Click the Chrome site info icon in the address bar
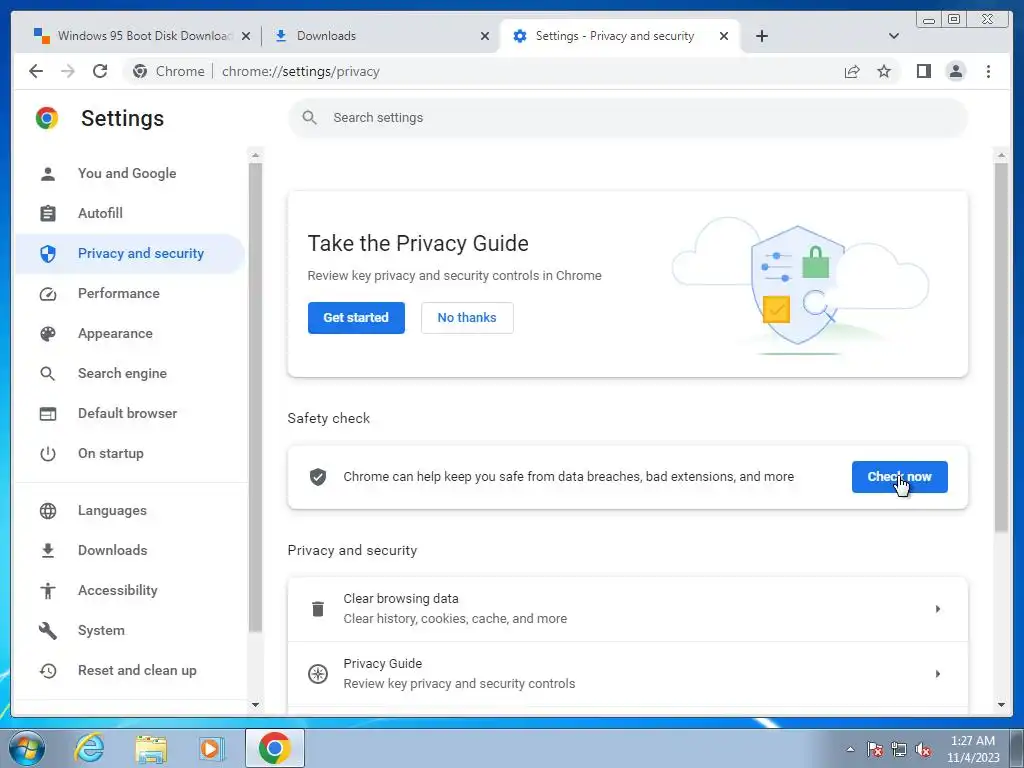This screenshot has width=1024, height=768. point(140,71)
